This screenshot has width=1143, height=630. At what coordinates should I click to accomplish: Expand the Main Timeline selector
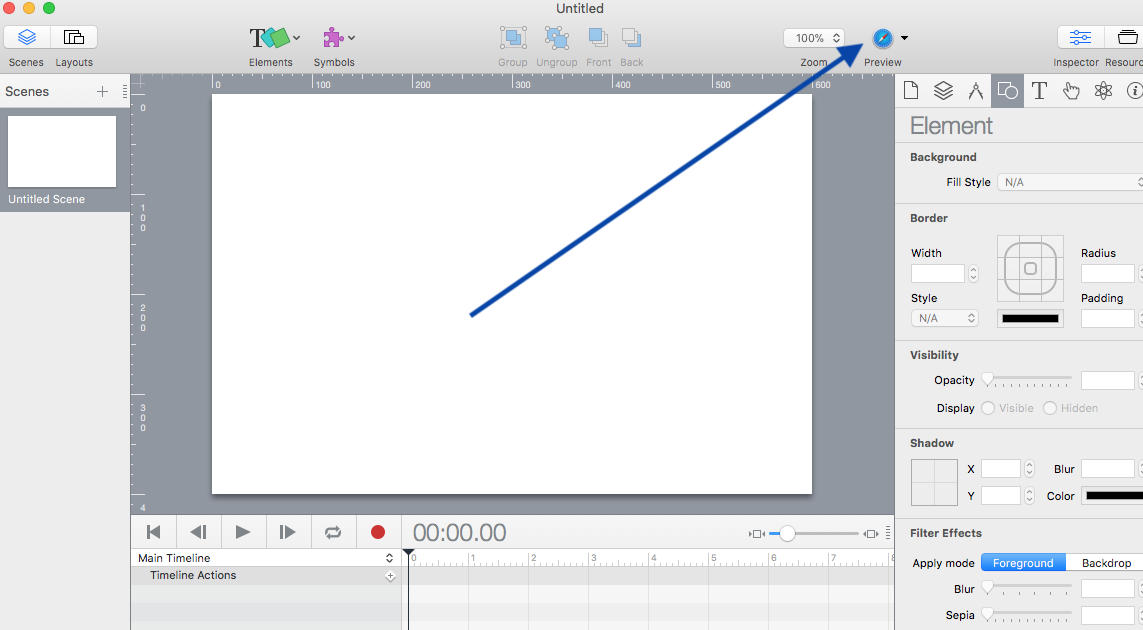(x=265, y=558)
